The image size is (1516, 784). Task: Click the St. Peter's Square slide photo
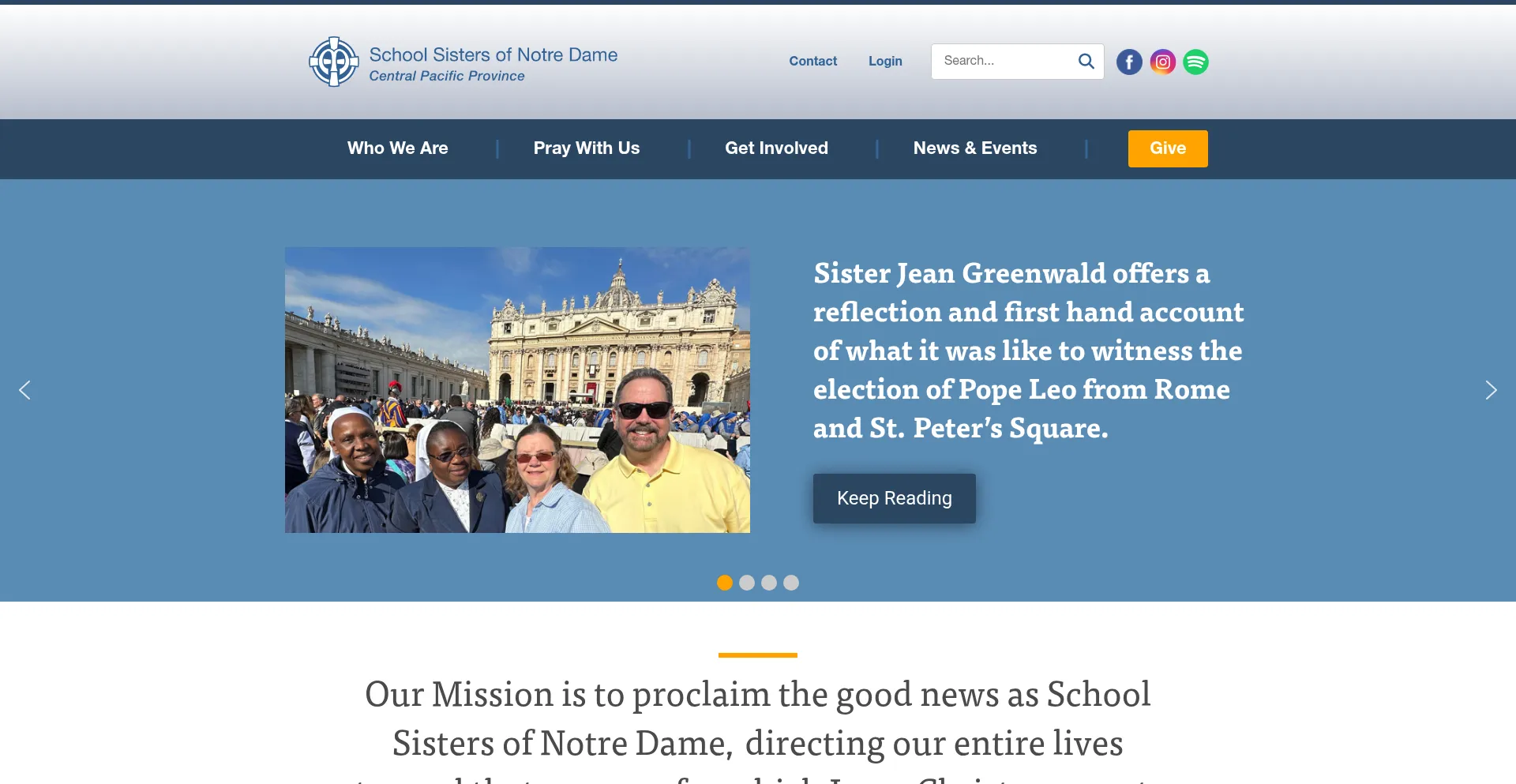tap(517, 390)
